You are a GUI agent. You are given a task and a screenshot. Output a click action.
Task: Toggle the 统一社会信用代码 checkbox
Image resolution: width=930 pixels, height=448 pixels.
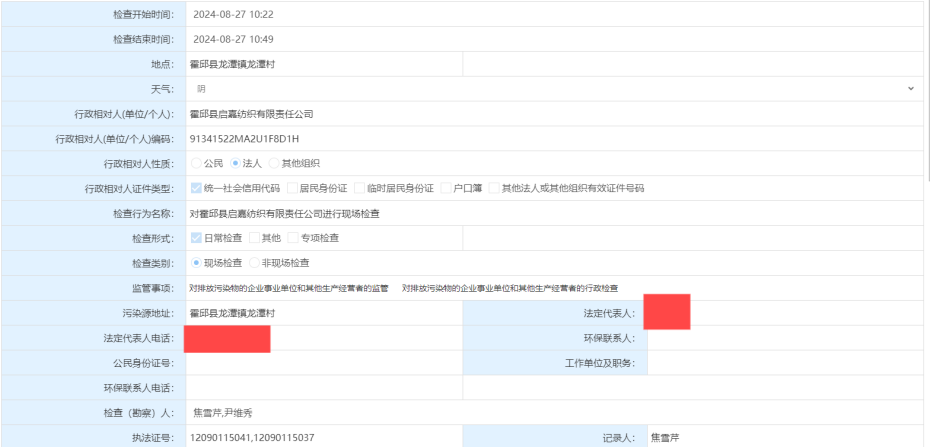(196, 188)
